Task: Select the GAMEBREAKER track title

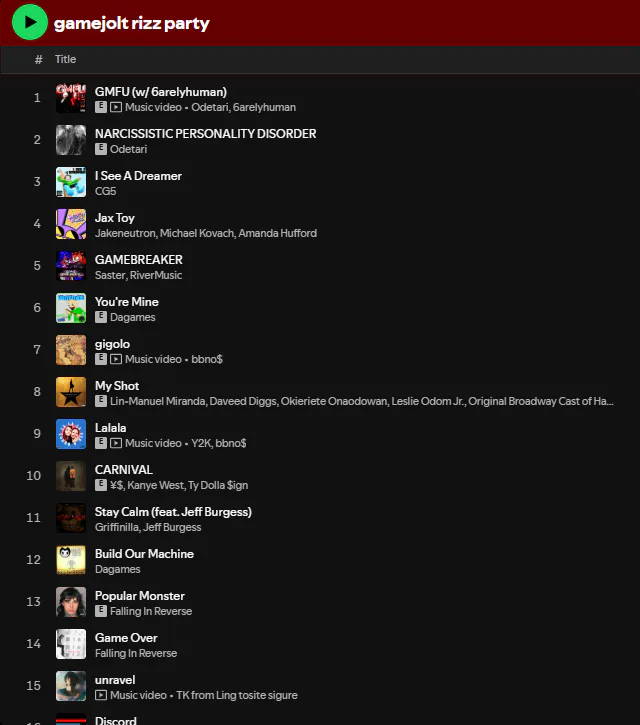Action: pos(139,260)
